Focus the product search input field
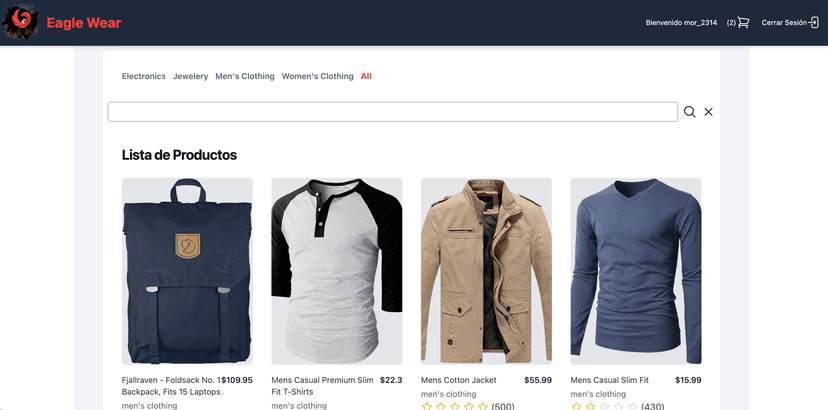This screenshot has width=828, height=410. coord(393,112)
